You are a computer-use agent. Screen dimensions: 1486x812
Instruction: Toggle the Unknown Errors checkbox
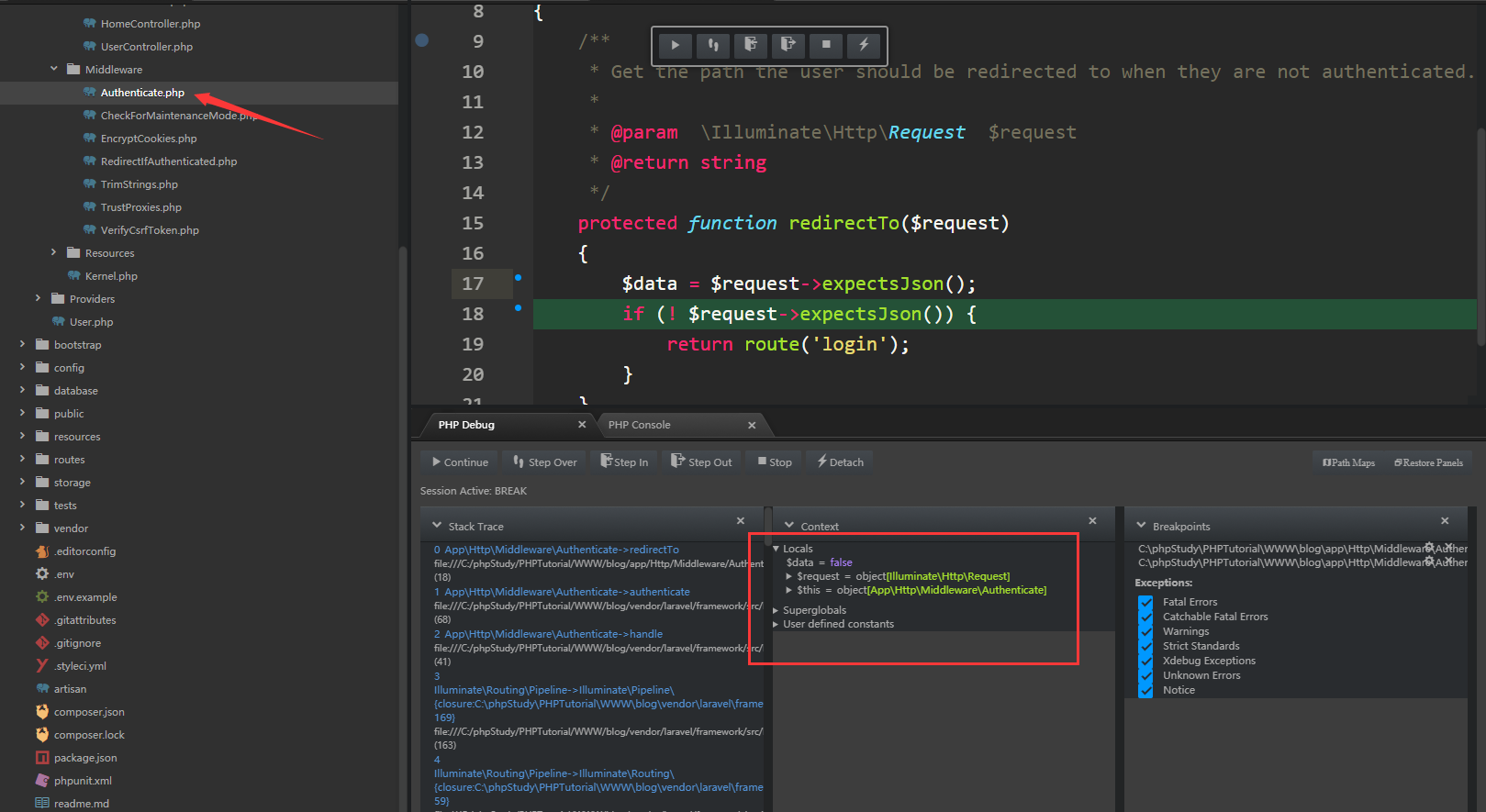pos(1145,675)
